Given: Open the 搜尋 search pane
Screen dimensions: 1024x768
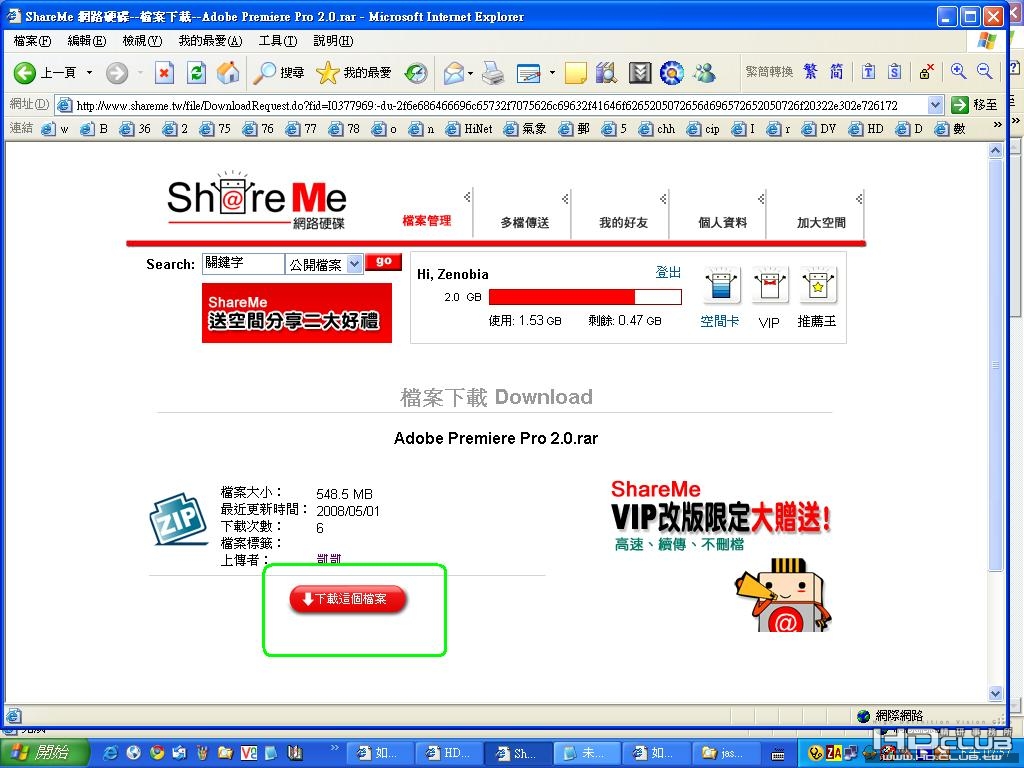Looking at the screenshot, I should click(x=279, y=72).
